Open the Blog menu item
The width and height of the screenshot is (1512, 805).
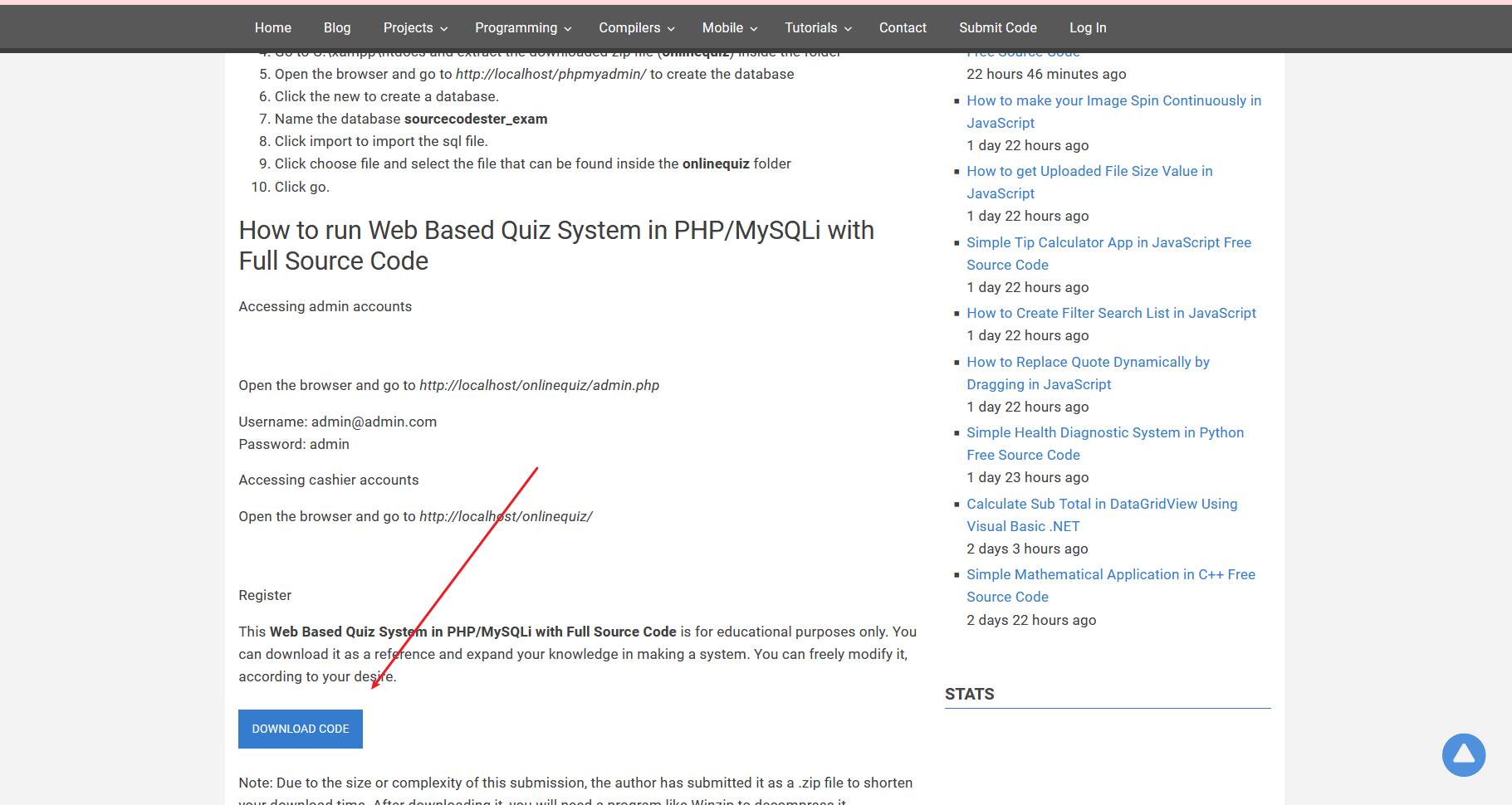[337, 27]
